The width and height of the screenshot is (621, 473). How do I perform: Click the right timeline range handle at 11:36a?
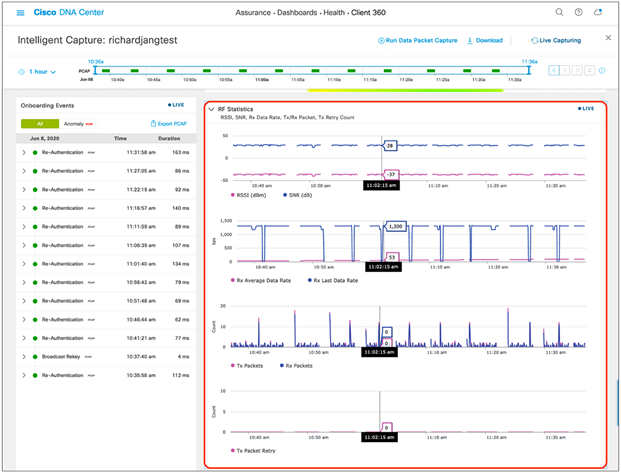(529, 71)
